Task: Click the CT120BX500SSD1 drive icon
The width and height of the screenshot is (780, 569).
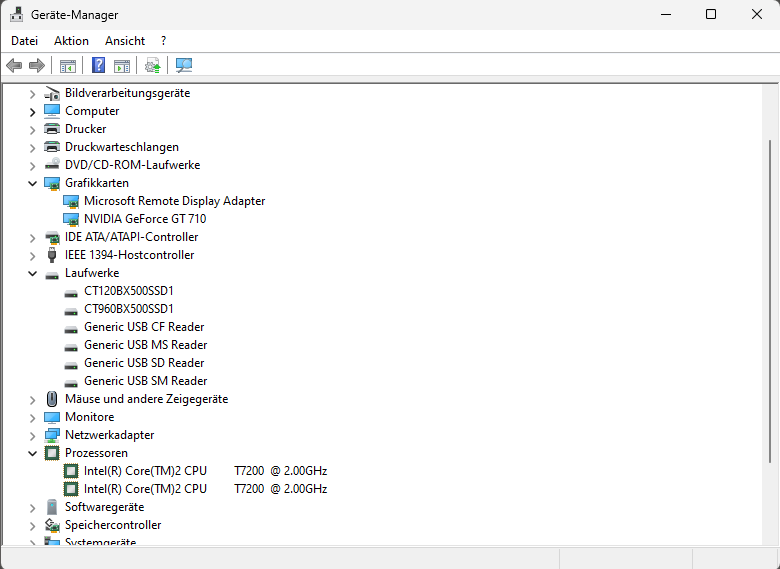Action: pos(71,292)
